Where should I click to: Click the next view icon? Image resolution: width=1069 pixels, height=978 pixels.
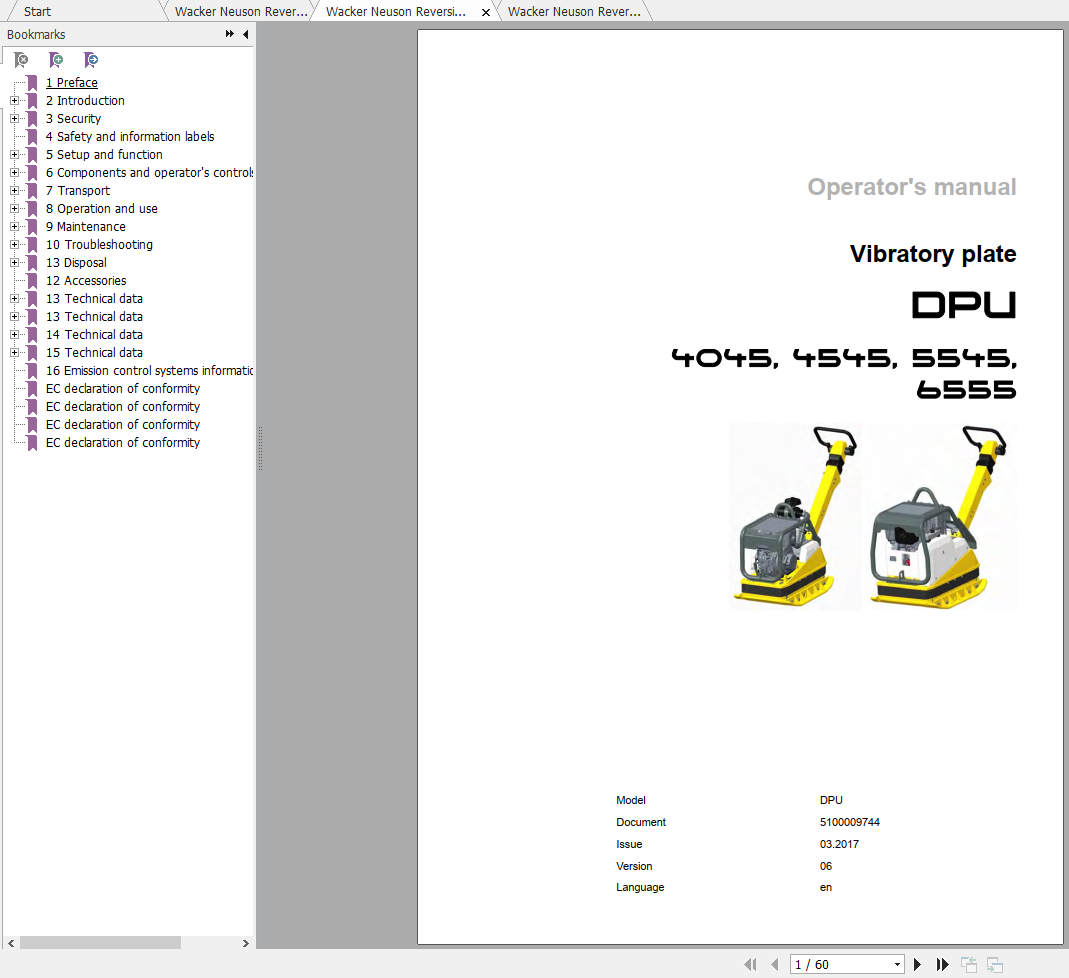click(x=995, y=964)
